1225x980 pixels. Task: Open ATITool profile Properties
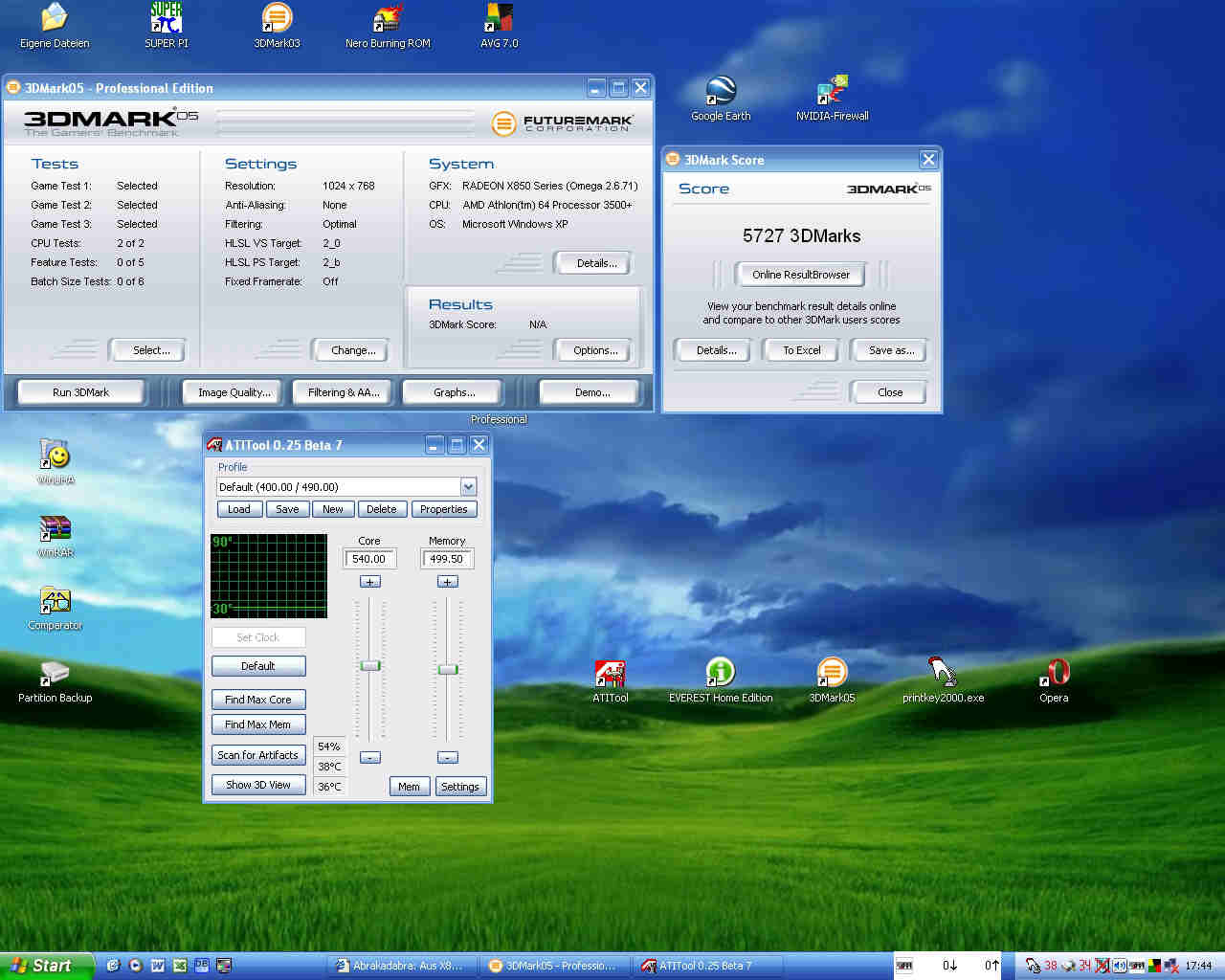pos(443,509)
